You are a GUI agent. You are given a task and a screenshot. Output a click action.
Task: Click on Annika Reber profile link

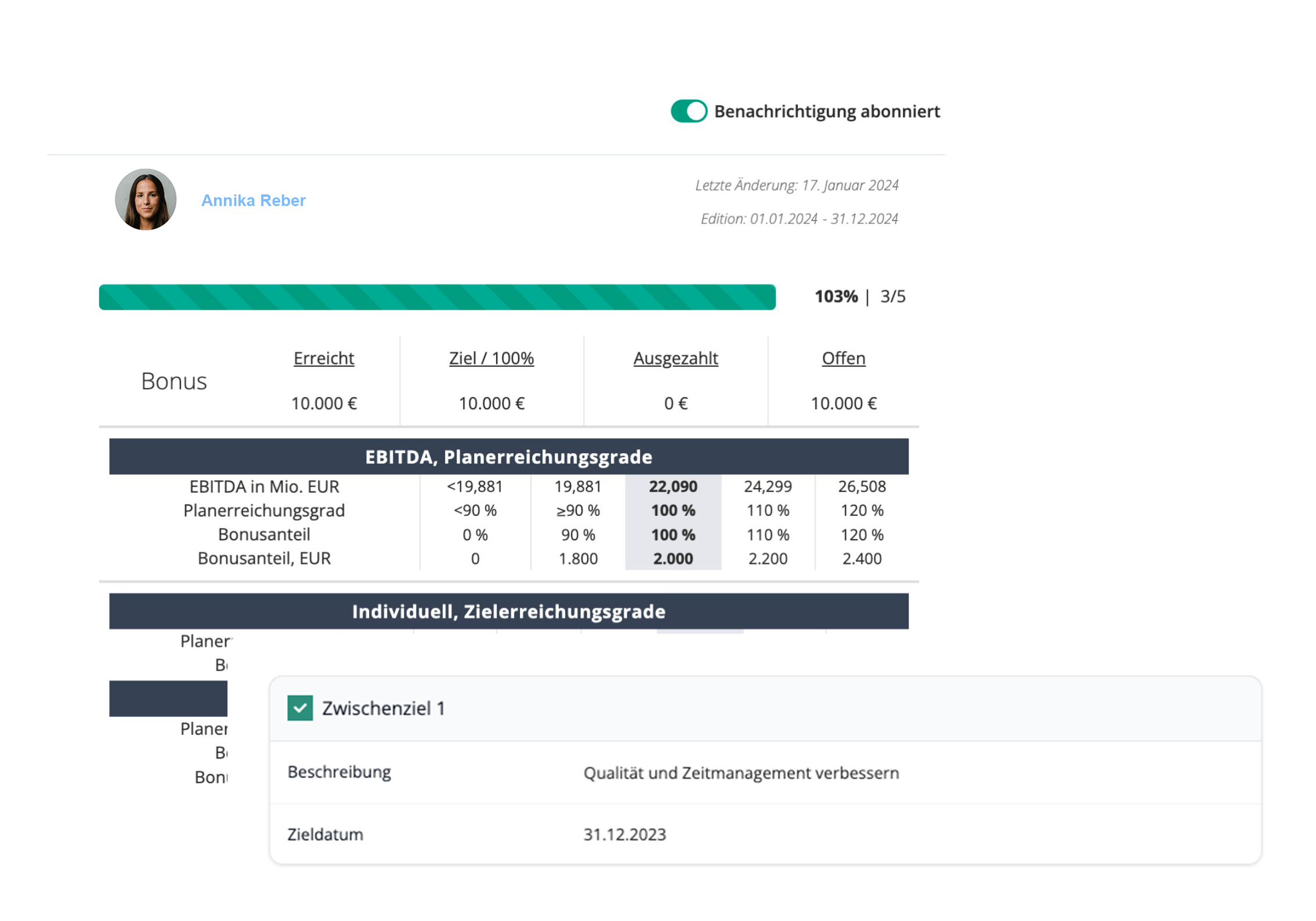[x=252, y=200]
